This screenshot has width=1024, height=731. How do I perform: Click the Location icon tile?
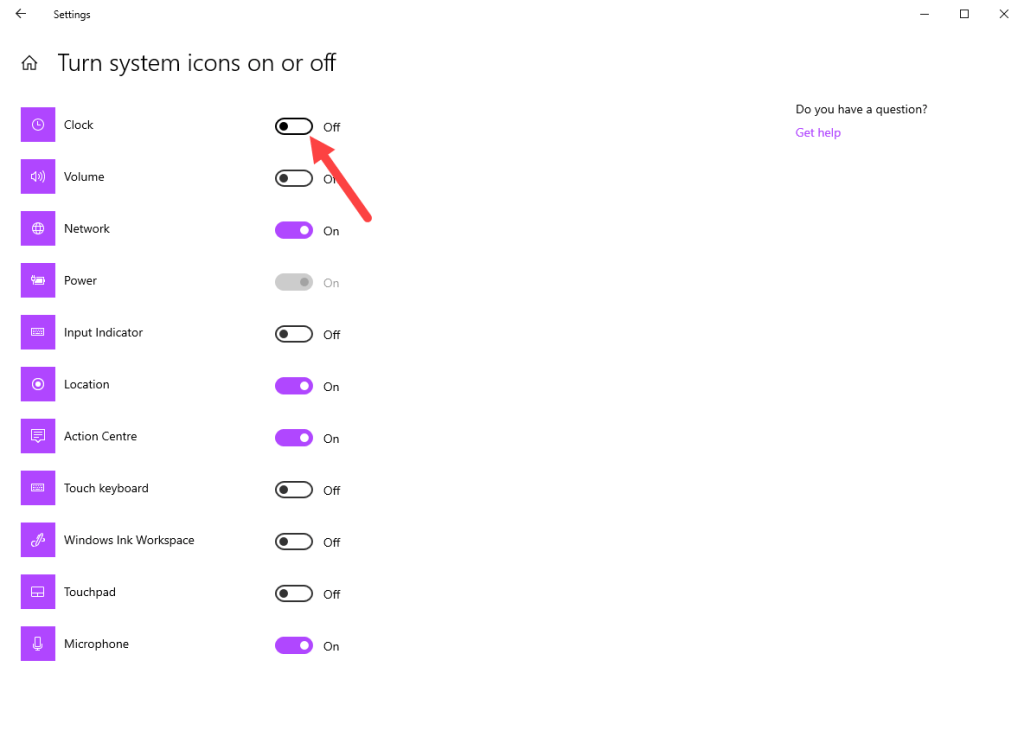[x=38, y=384]
